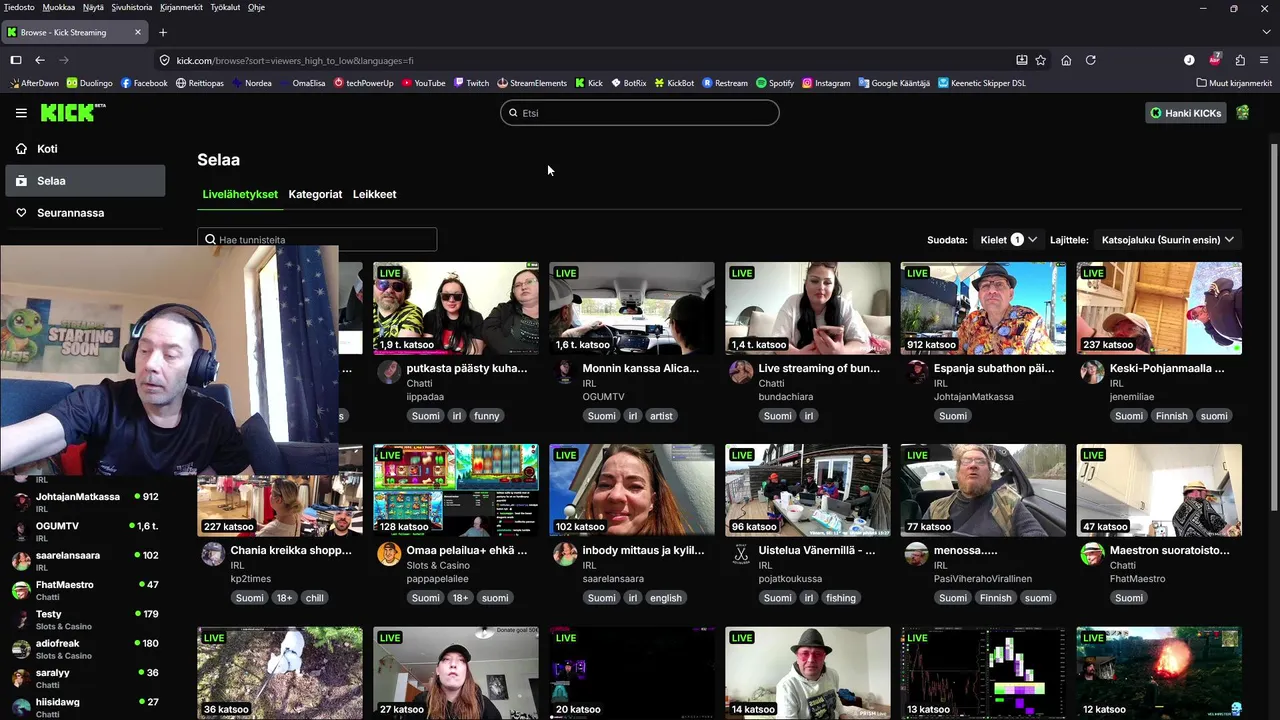Switch to Livelähetykset tab
The width and height of the screenshot is (1280, 720).
click(x=240, y=194)
